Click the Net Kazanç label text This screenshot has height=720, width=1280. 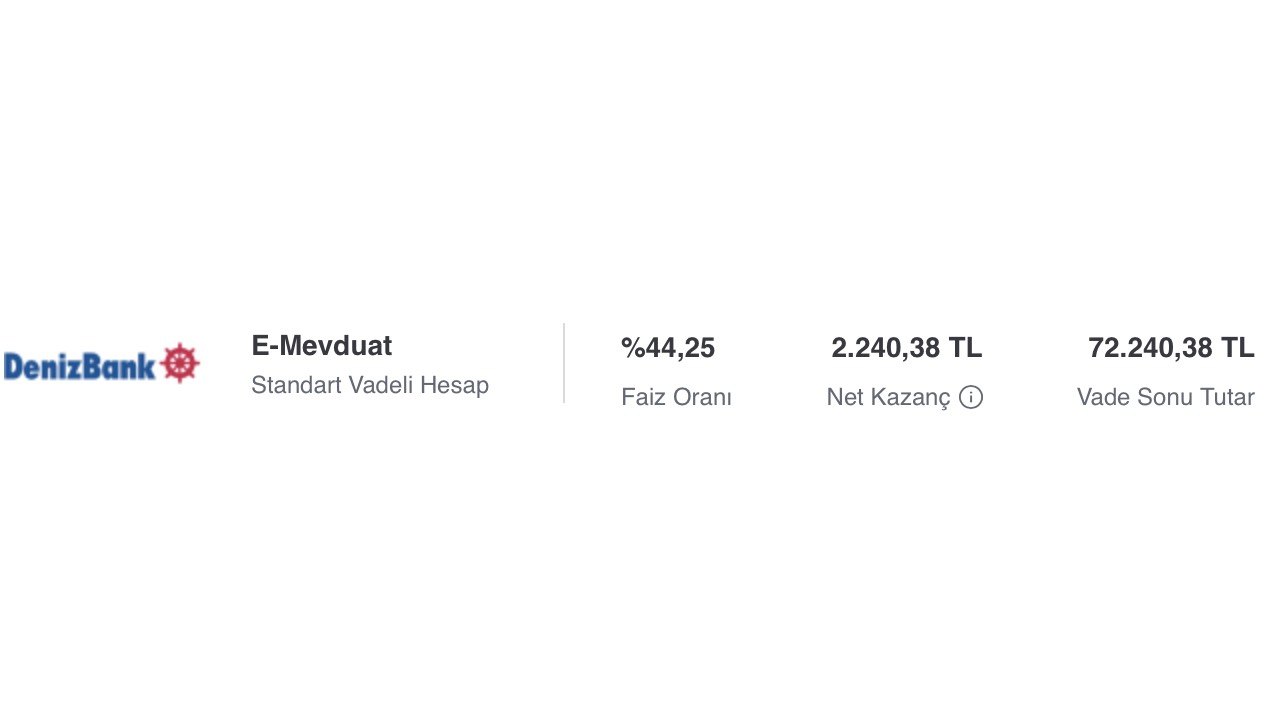tap(888, 397)
